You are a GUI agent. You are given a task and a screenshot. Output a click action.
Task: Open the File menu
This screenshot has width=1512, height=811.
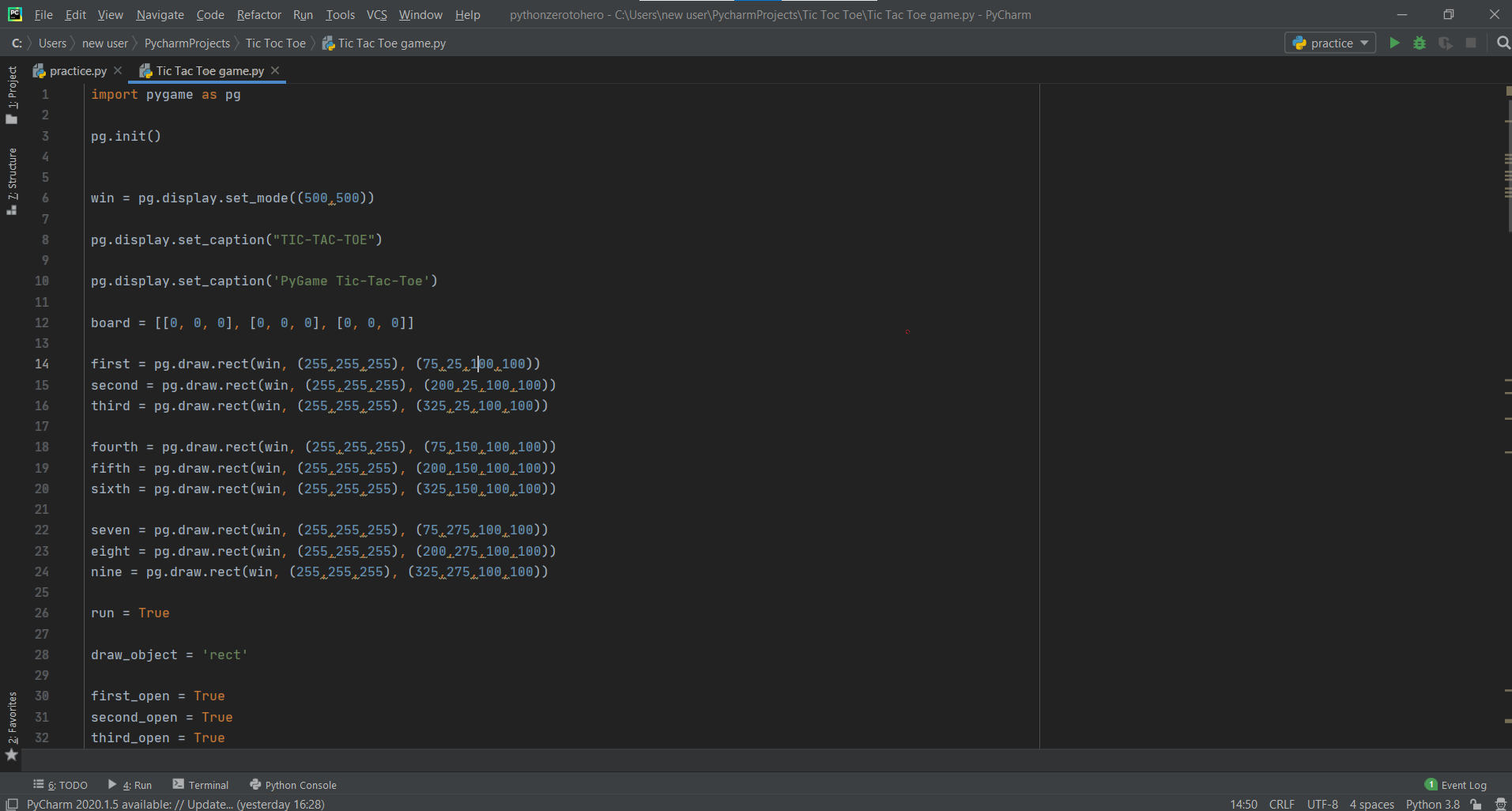point(43,14)
